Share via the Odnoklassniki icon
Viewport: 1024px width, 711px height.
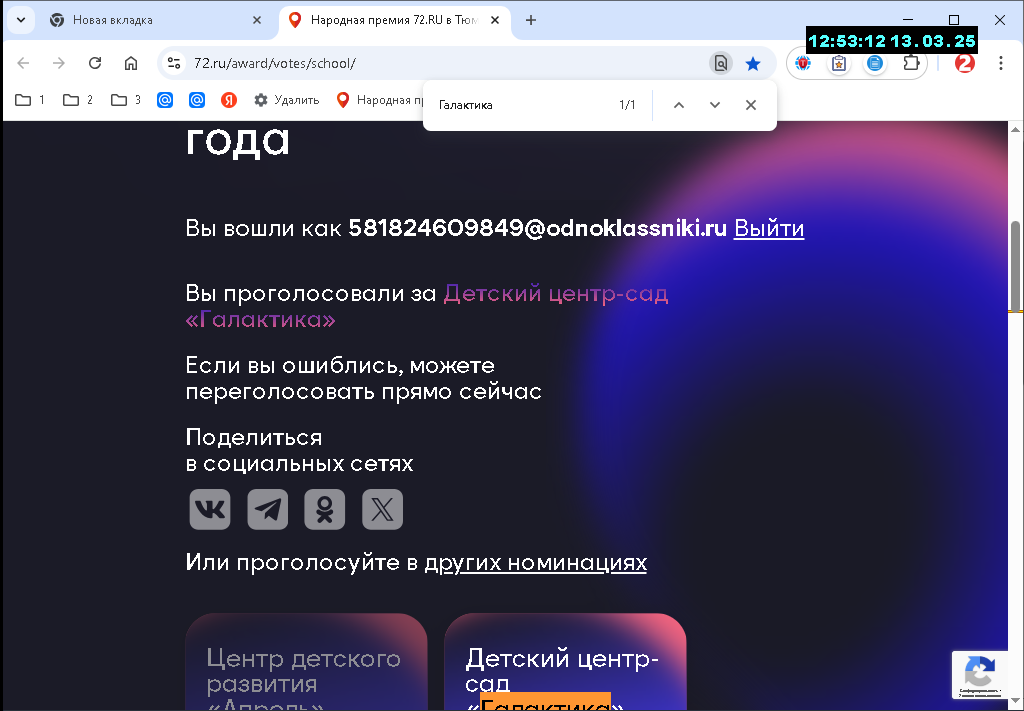point(325,509)
